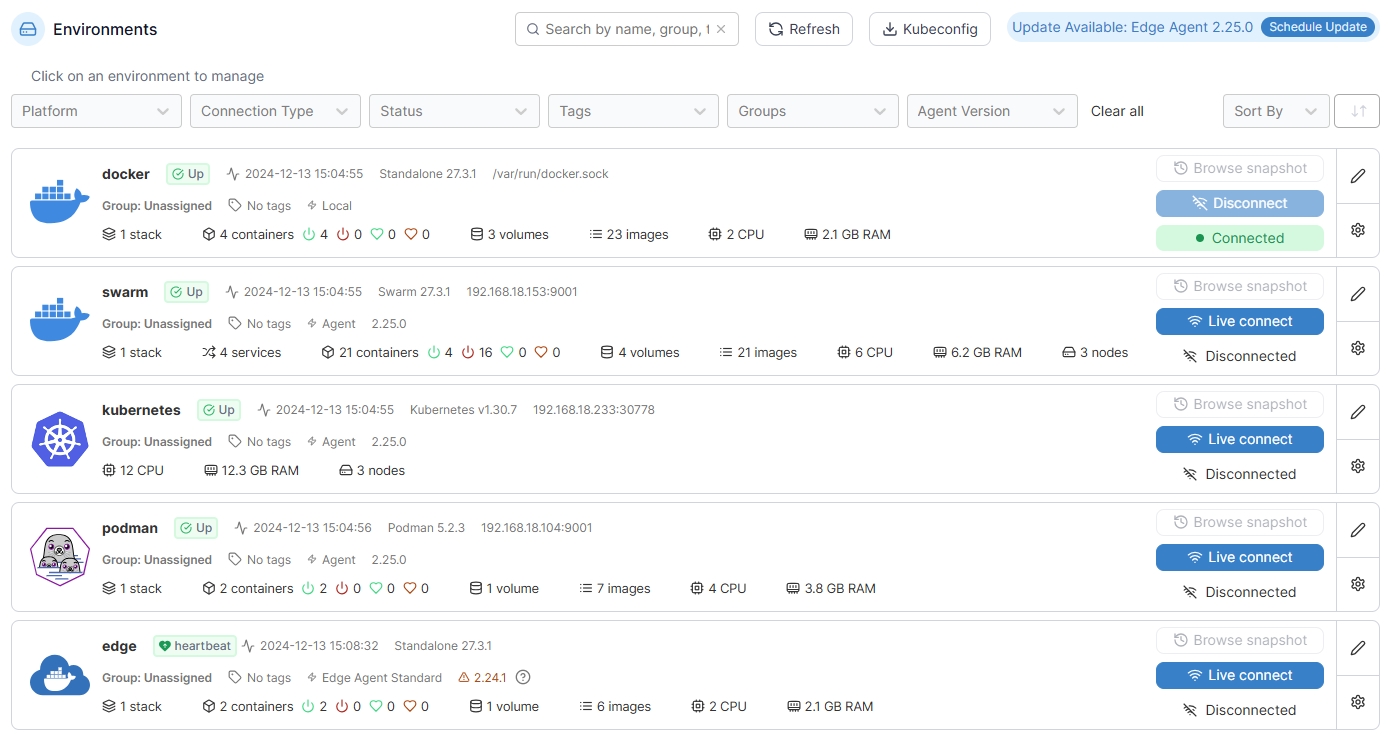Click pencil edit icon for edge environment
Image resolution: width=1389 pixels, height=738 pixels.
coord(1357,648)
